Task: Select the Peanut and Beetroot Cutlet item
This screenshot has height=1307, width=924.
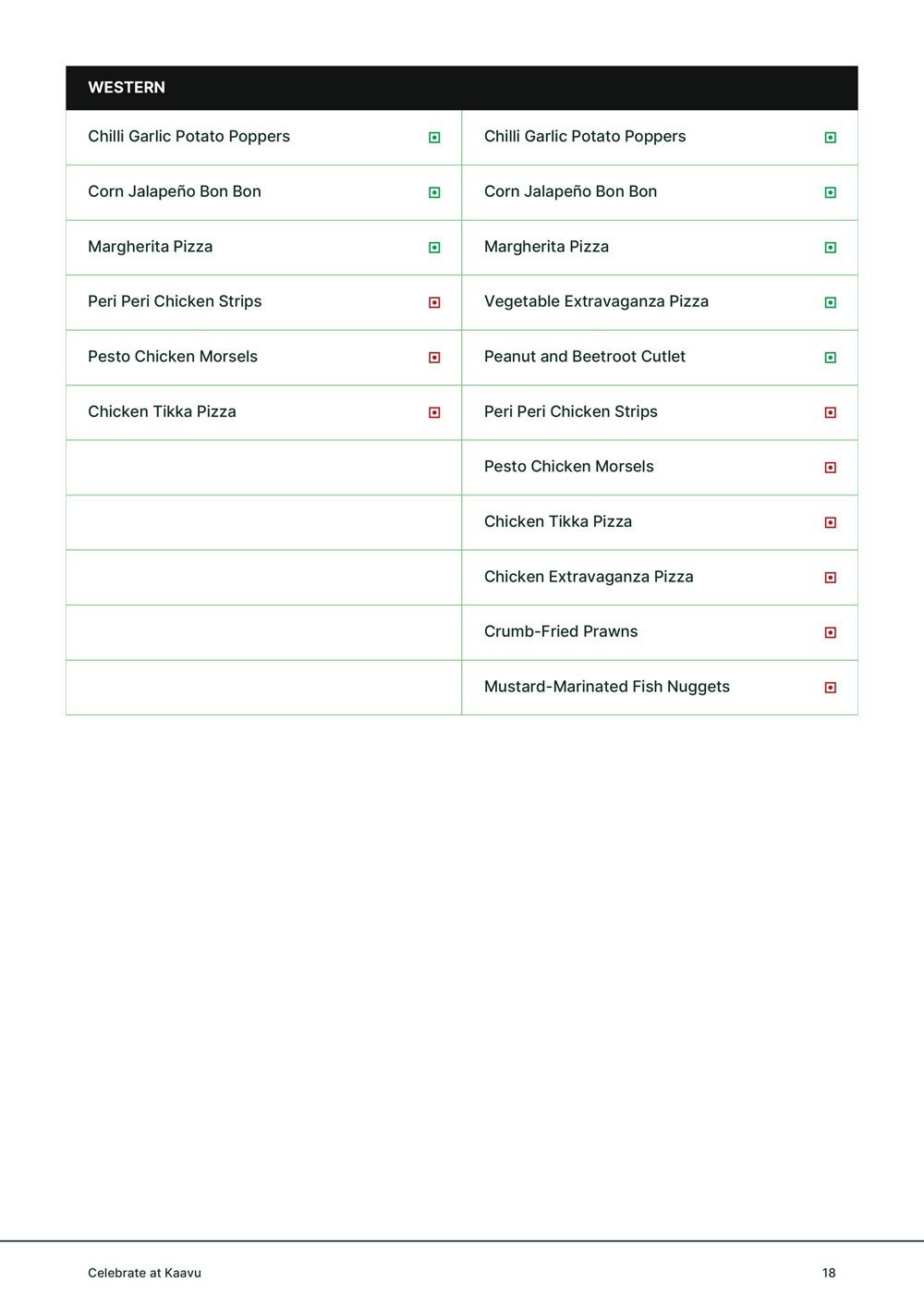Action: (x=584, y=357)
